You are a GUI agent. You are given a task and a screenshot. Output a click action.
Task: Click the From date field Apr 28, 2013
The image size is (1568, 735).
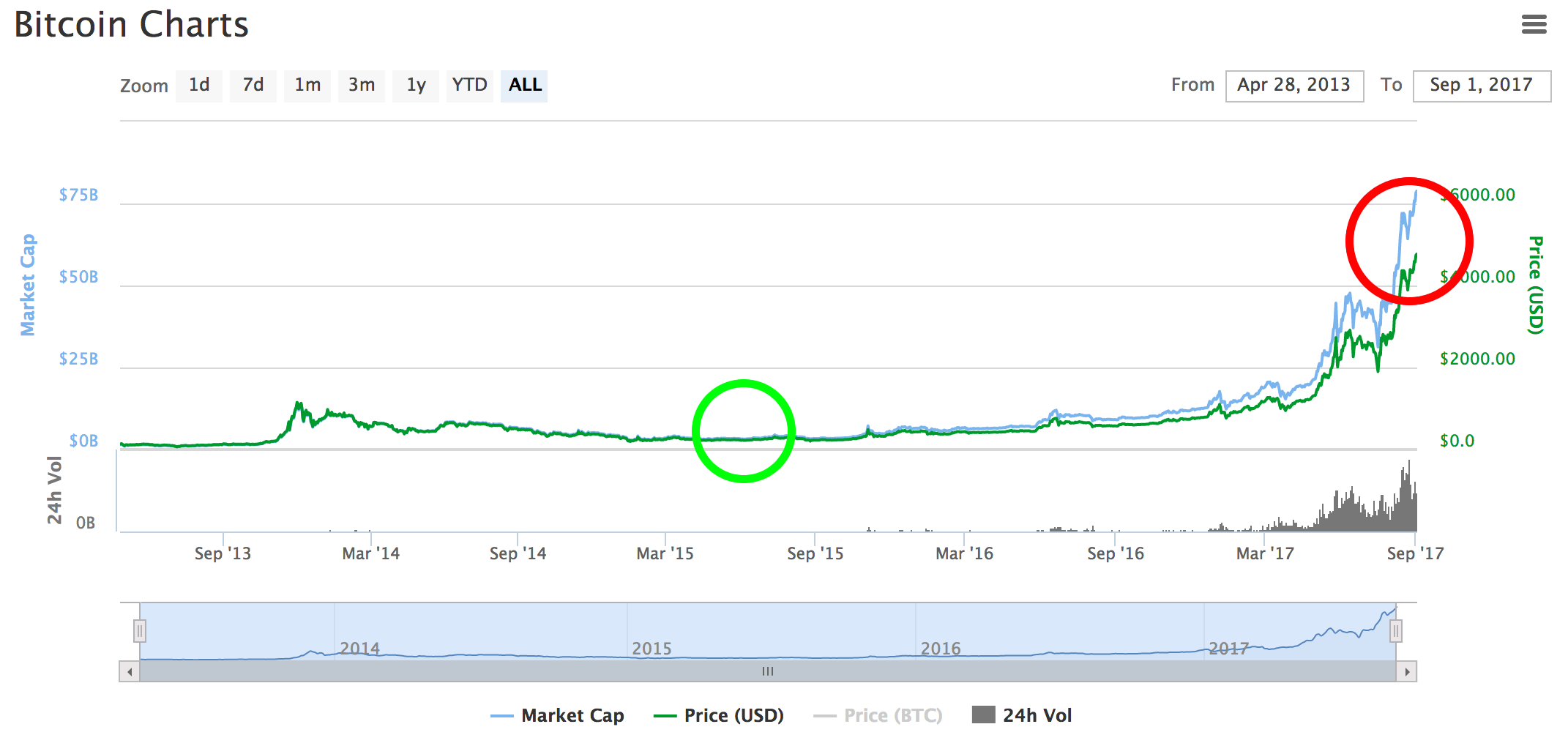(1294, 86)
